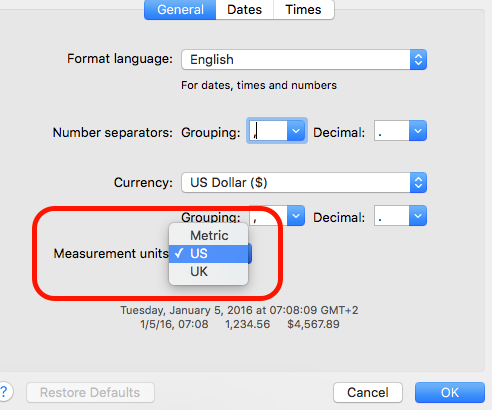Expand currency Decimal separator dropdown arrow

click(418, 216)
